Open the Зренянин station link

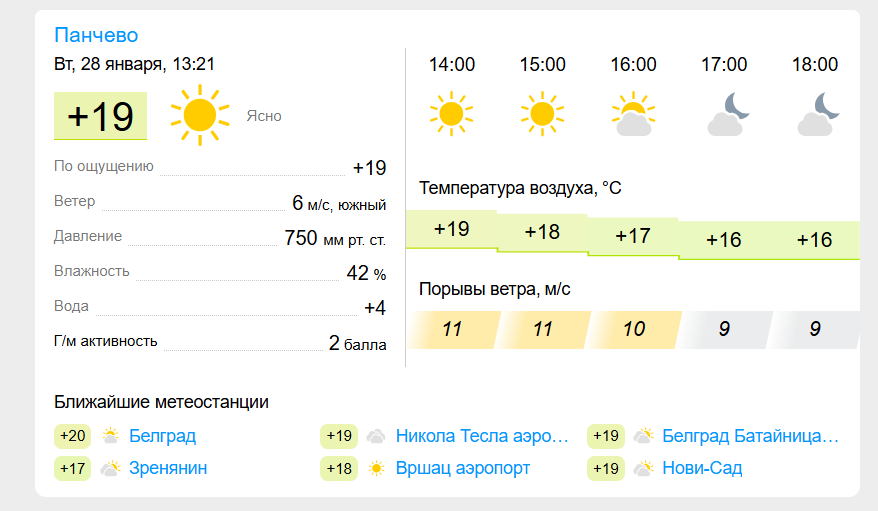[168, 468]
